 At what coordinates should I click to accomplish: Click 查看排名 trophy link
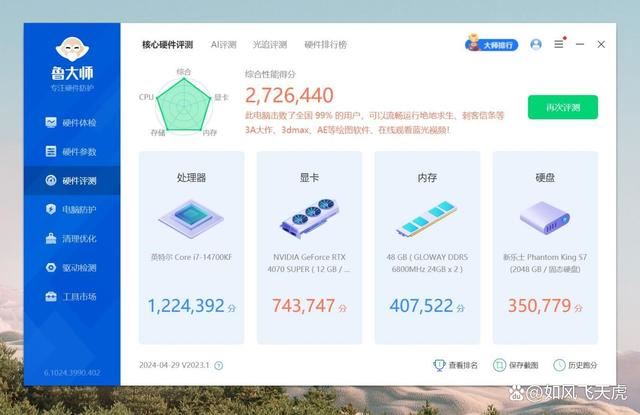[455, 365]
